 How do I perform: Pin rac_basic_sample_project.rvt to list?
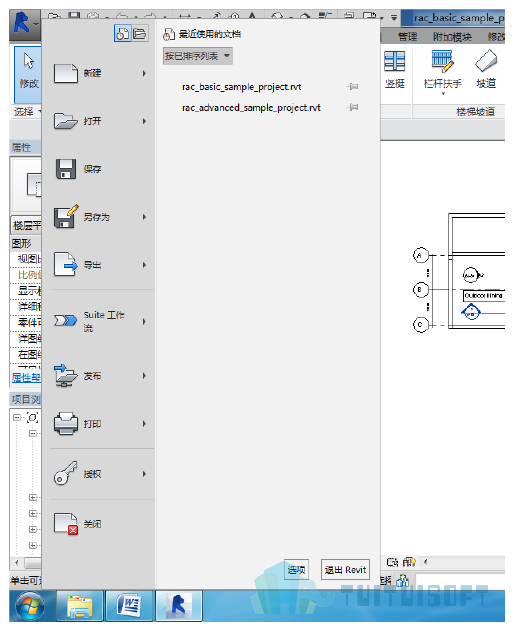point(353,87)
